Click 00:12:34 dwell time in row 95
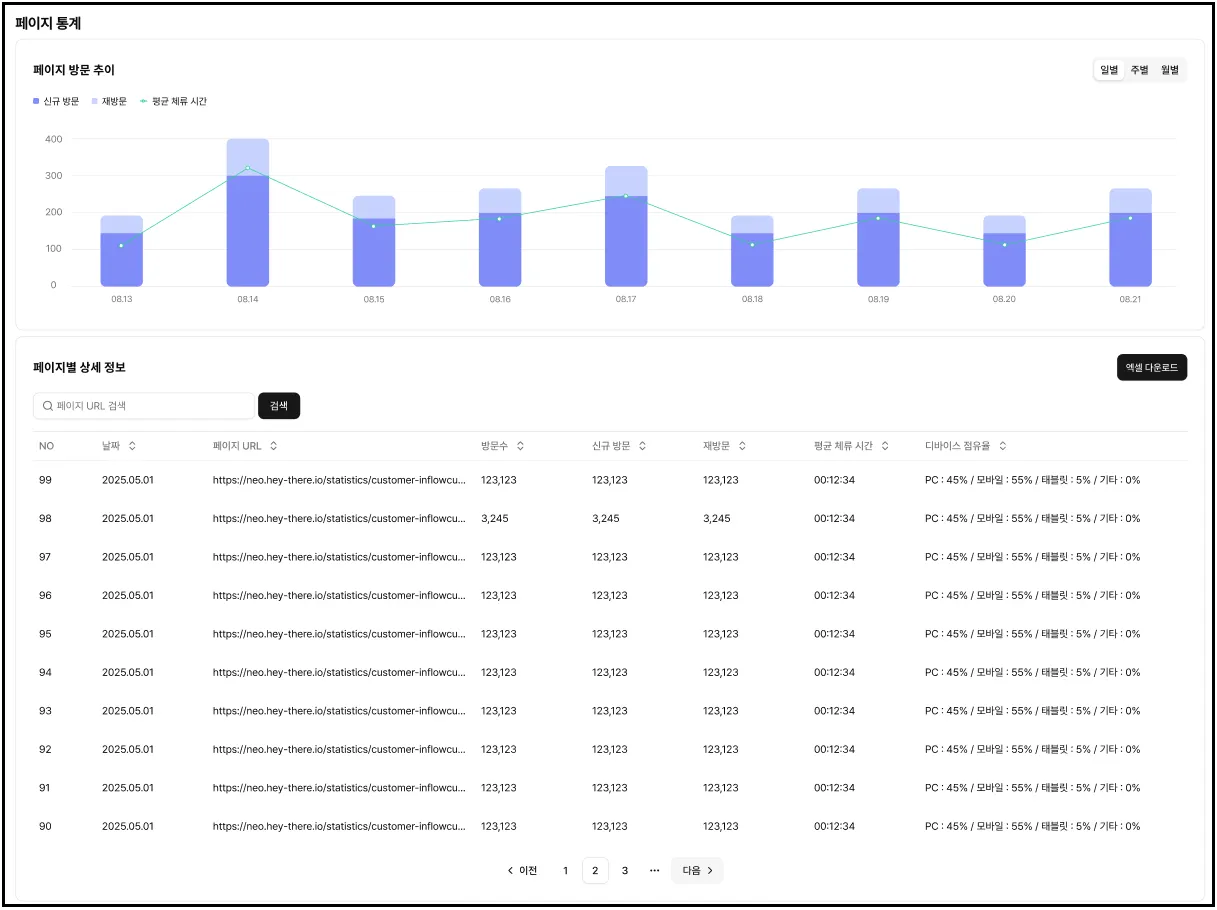This screenshot has height=910, width=1217. point(835,634)
